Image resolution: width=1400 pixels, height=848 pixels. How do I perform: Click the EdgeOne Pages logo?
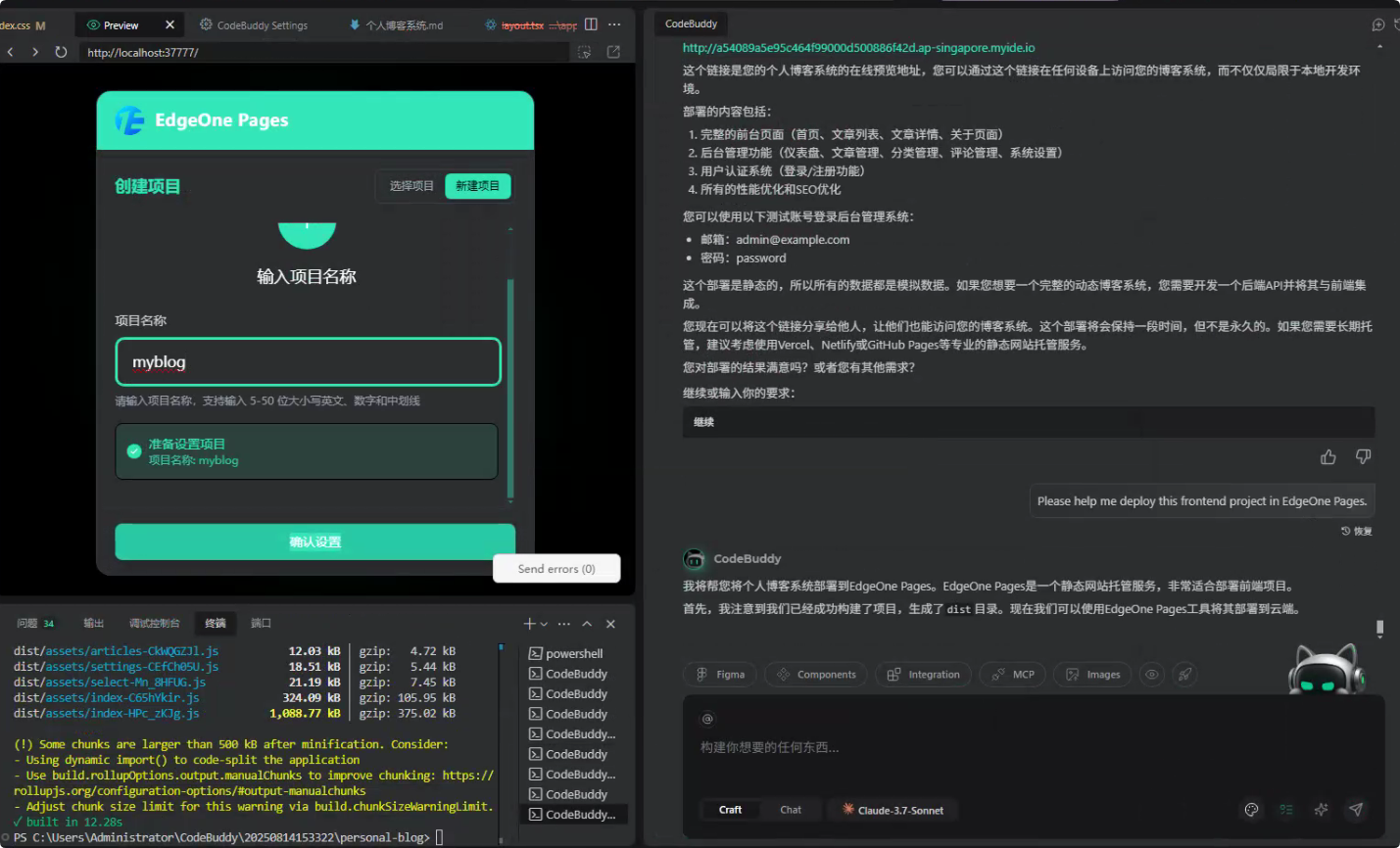point(129,120)
